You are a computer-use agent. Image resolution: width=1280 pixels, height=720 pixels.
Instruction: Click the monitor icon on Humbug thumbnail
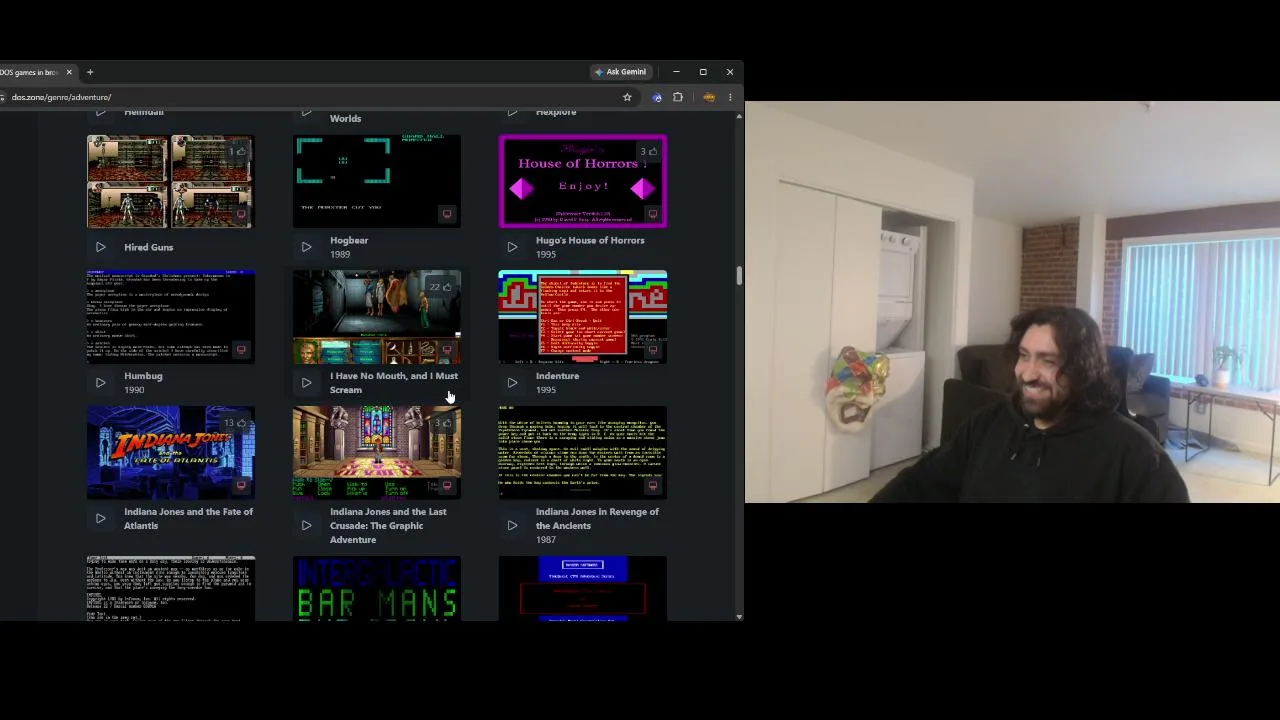(241, 350)
